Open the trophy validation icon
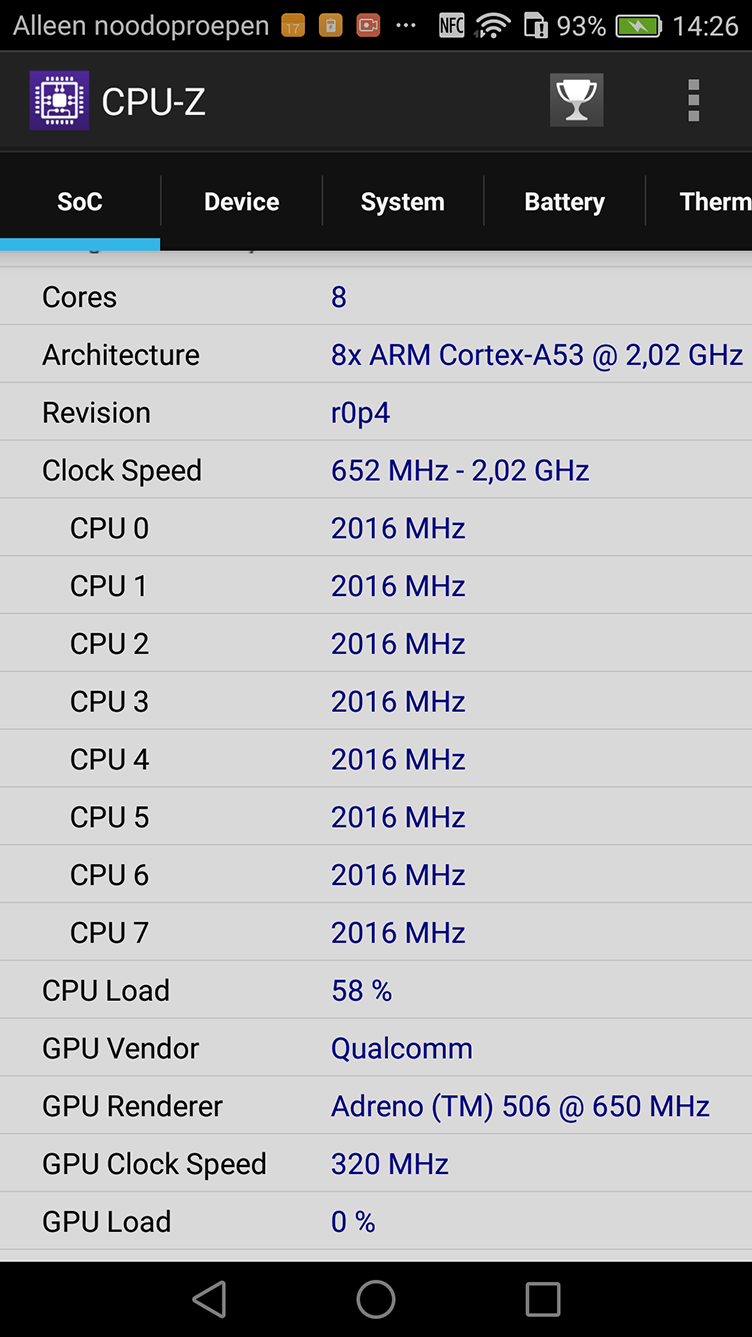The height and width of the screenshot is (1337, 752). (576, 100)
